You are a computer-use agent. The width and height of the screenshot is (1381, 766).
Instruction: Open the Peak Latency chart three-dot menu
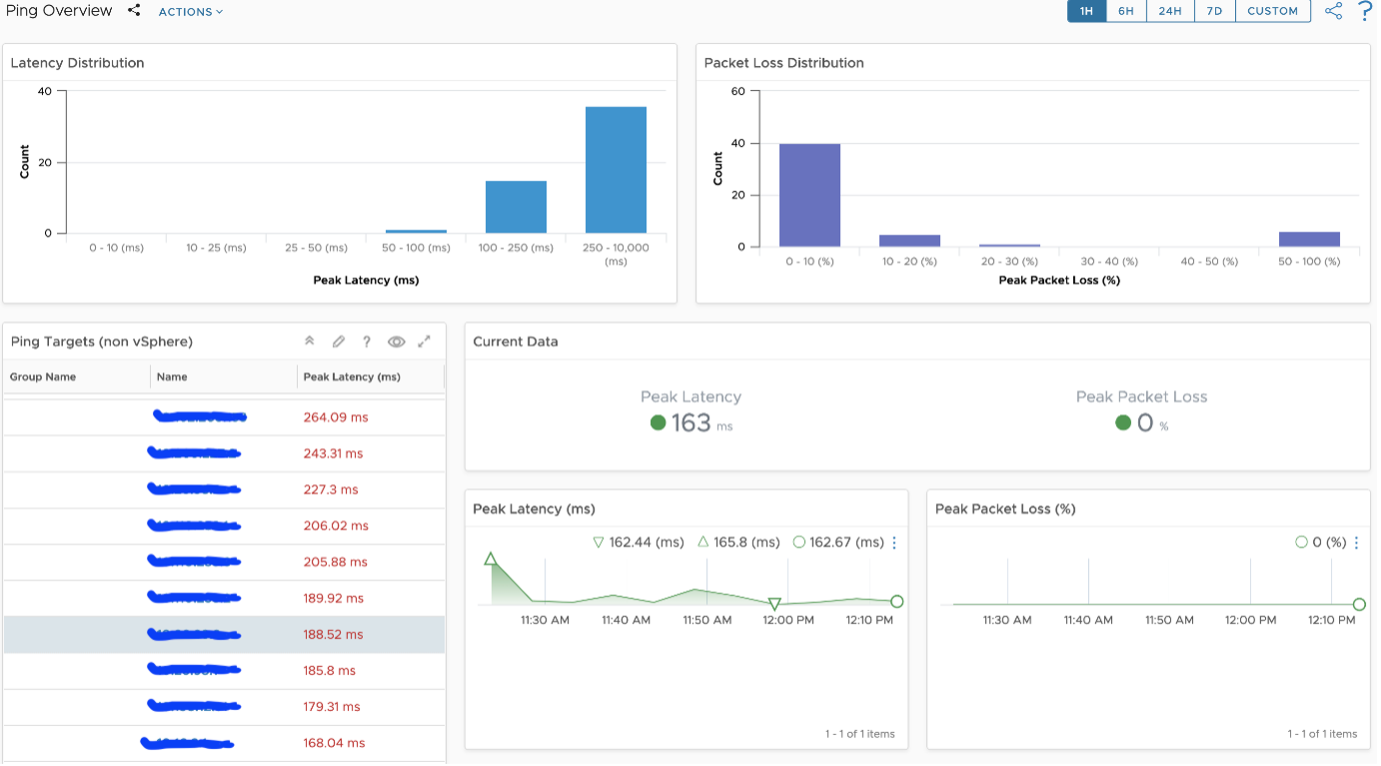[894, 543]
